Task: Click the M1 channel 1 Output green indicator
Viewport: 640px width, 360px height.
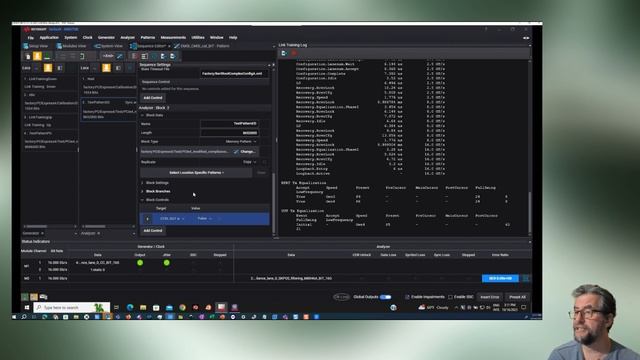Action: coord(140,263)
